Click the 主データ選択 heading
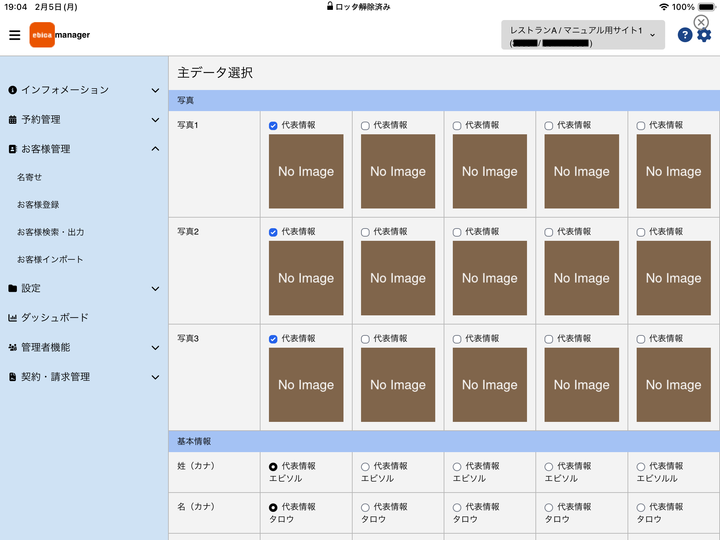The image size is (720, 540). tap(215, 73)
